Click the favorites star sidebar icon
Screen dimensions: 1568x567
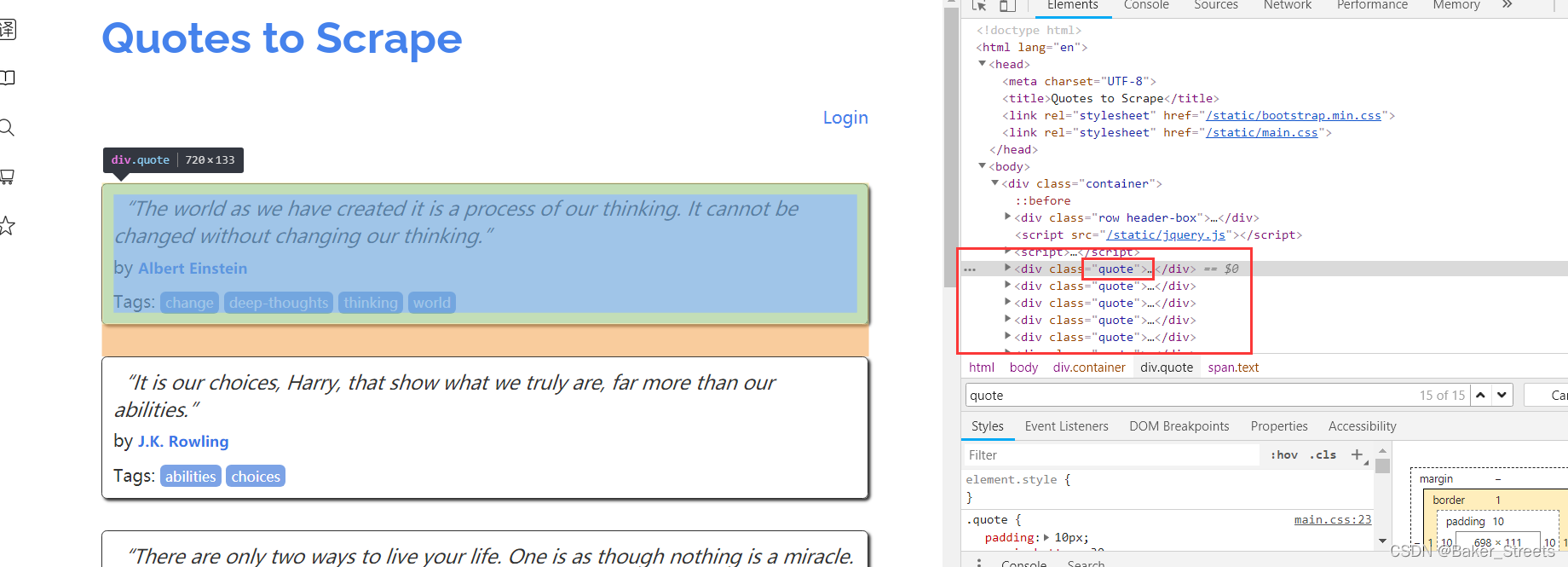click(7, 226)
